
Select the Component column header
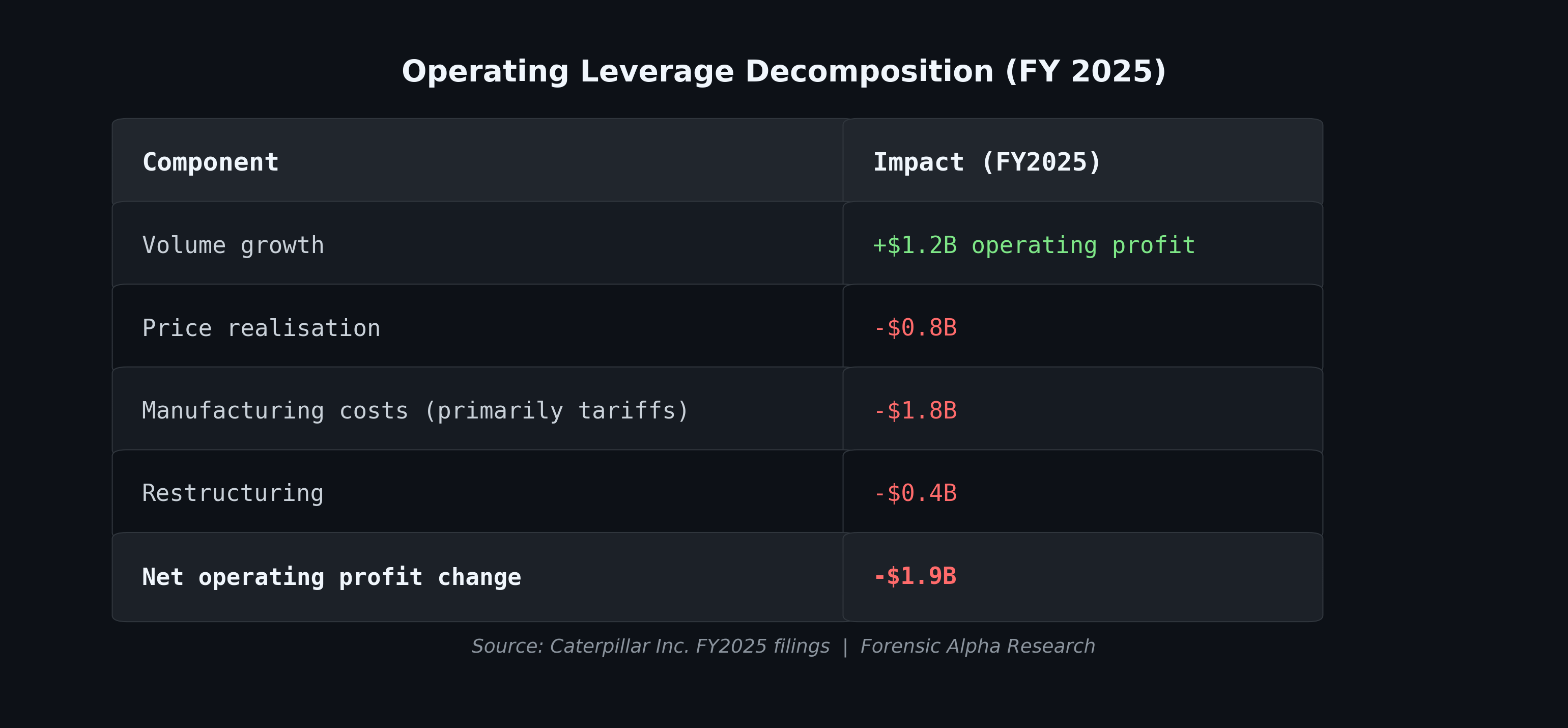click(x=210, y=162)
